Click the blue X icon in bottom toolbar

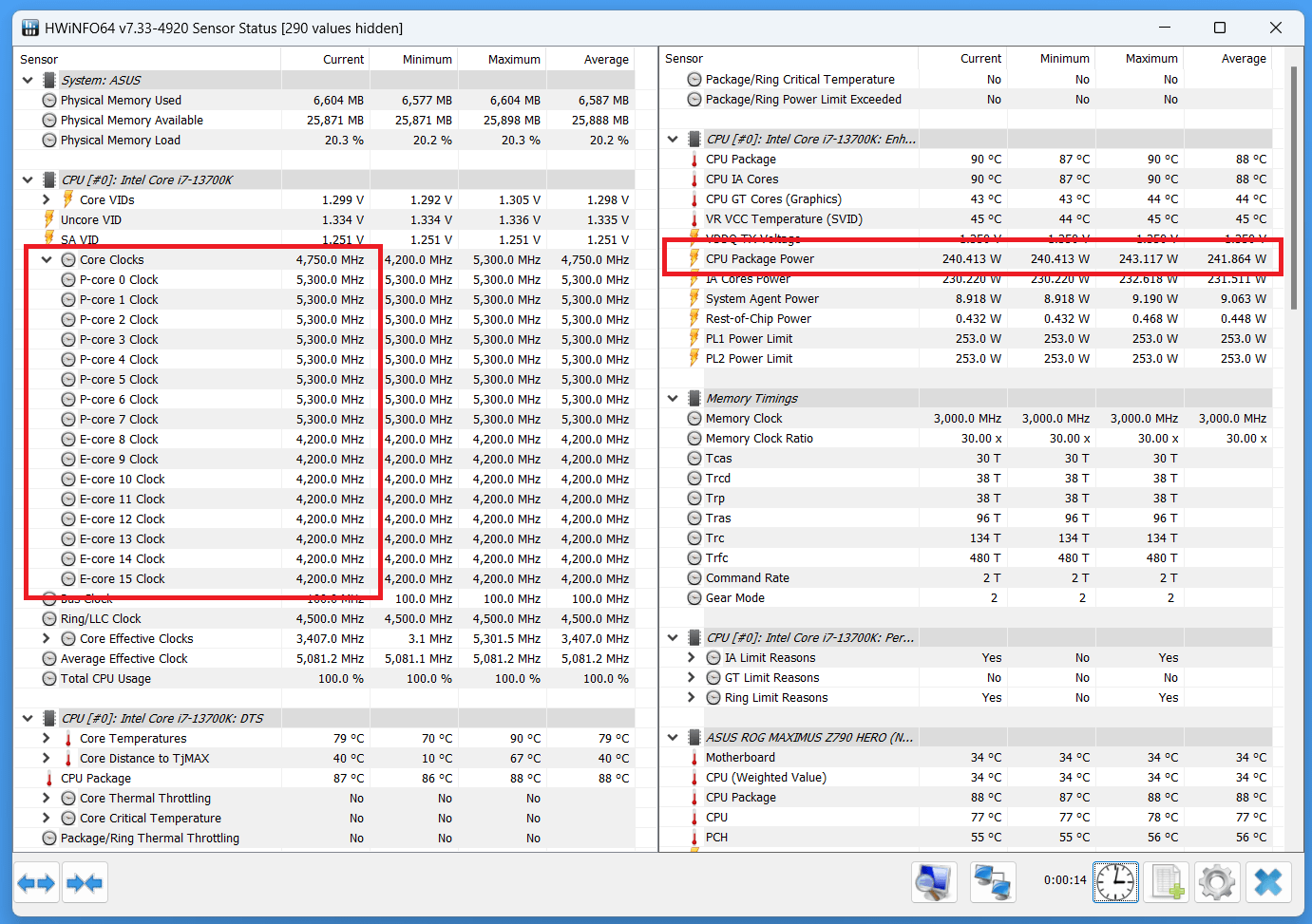coord(1268,882)
